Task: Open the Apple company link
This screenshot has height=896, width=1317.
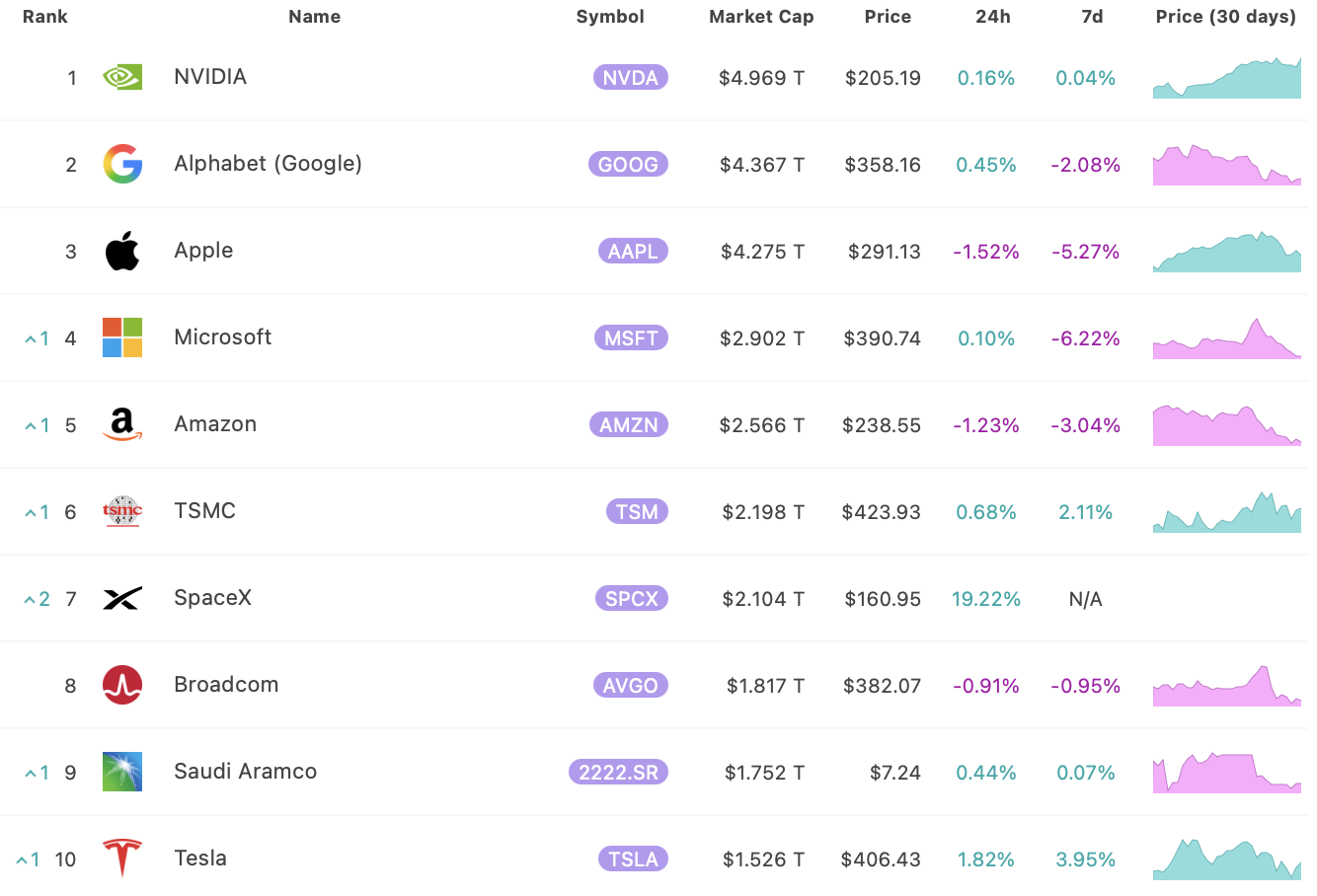Action: [203, 251]
